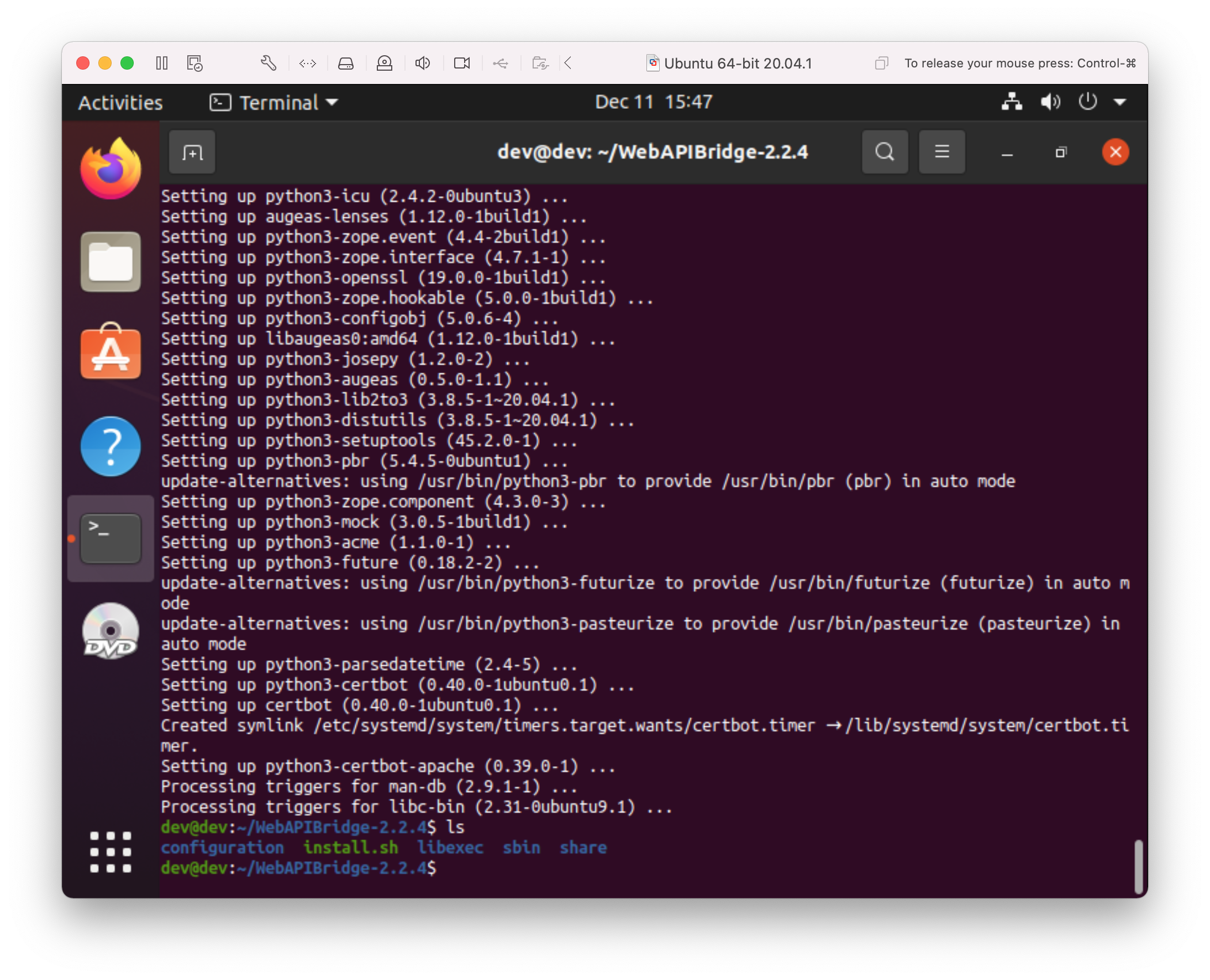Click the 'Setting up certbot (0.40.0-1ubuntu0.1)' line
This screenshot has height=980, width=1210.
360,705
